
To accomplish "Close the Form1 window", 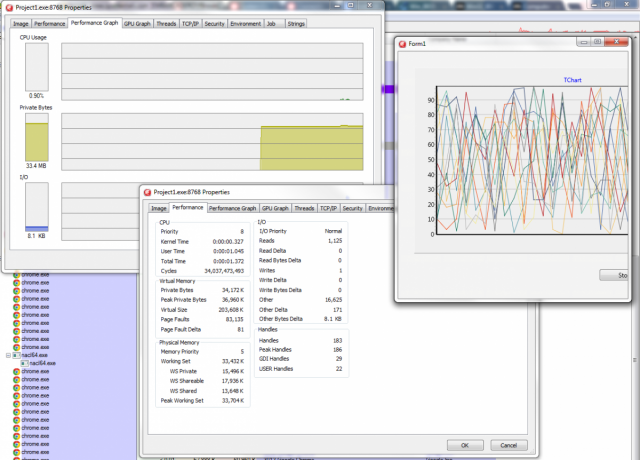I will [x=616, y=42].
